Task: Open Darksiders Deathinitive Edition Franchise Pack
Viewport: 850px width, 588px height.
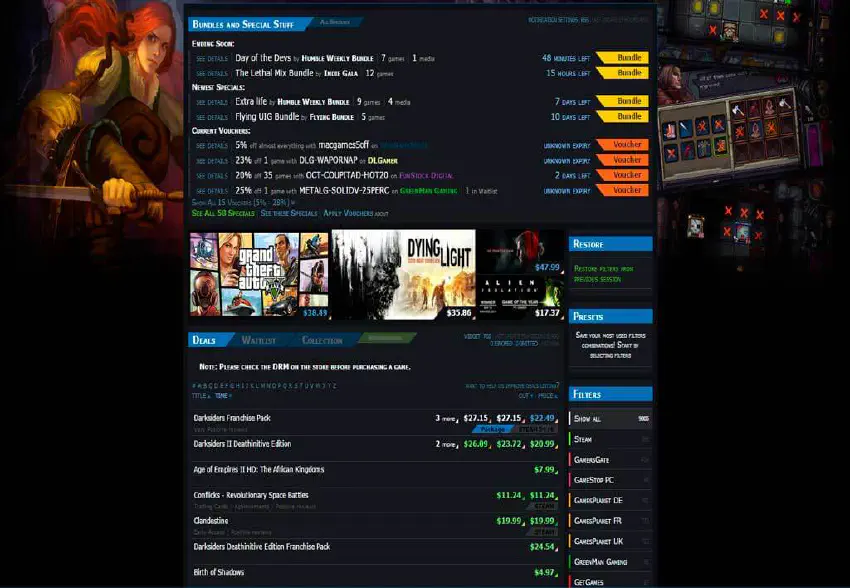Action: coord(262,547)
